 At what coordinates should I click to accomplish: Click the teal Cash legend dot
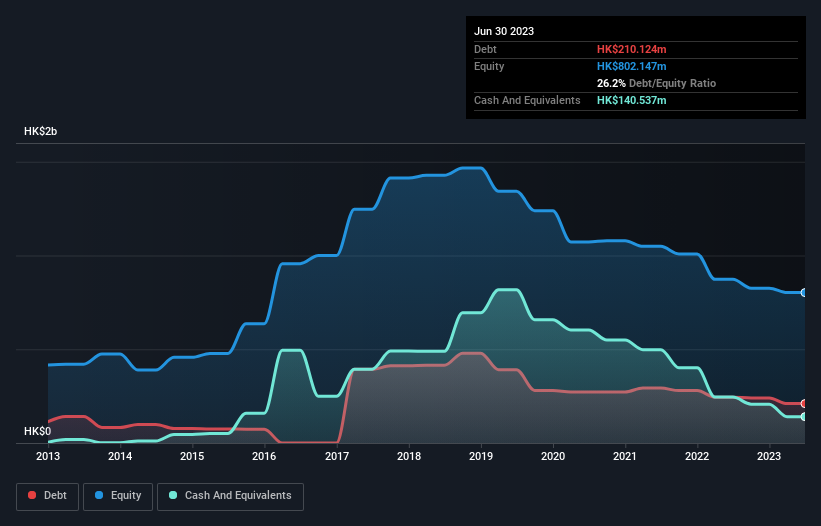click(173, 495)
